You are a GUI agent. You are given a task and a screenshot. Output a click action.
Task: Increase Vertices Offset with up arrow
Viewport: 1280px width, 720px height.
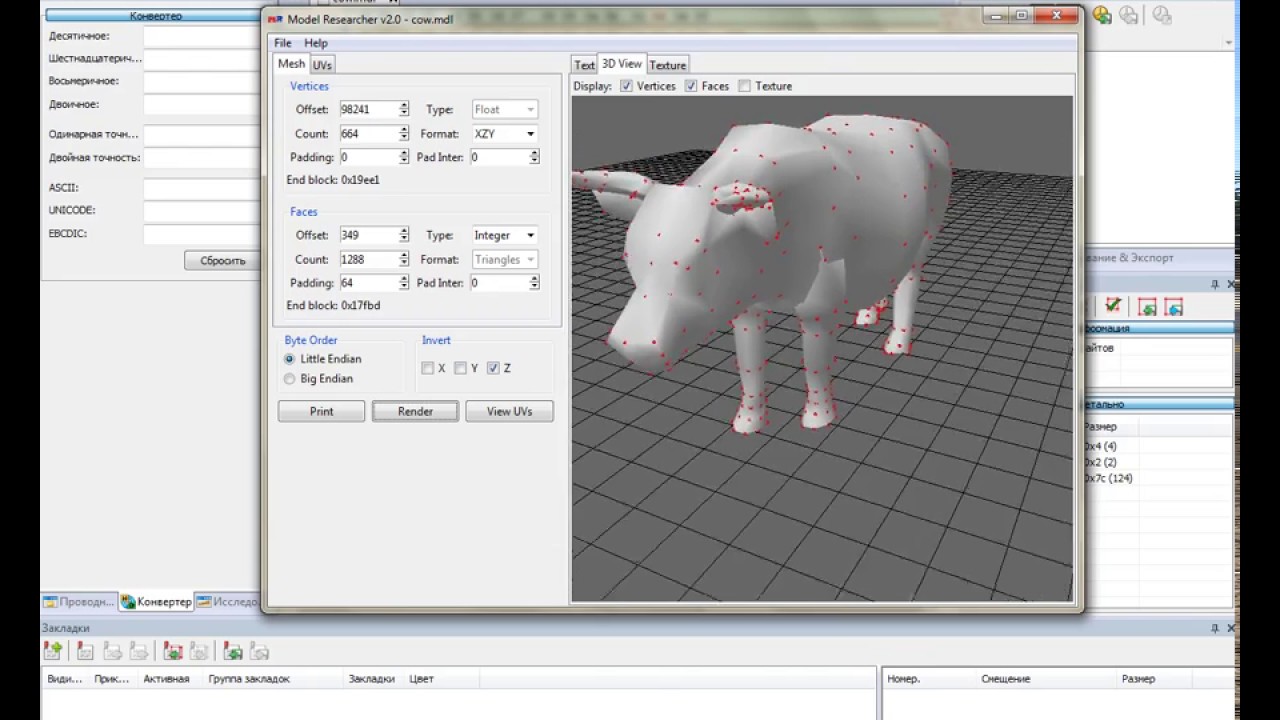(404, 106)
